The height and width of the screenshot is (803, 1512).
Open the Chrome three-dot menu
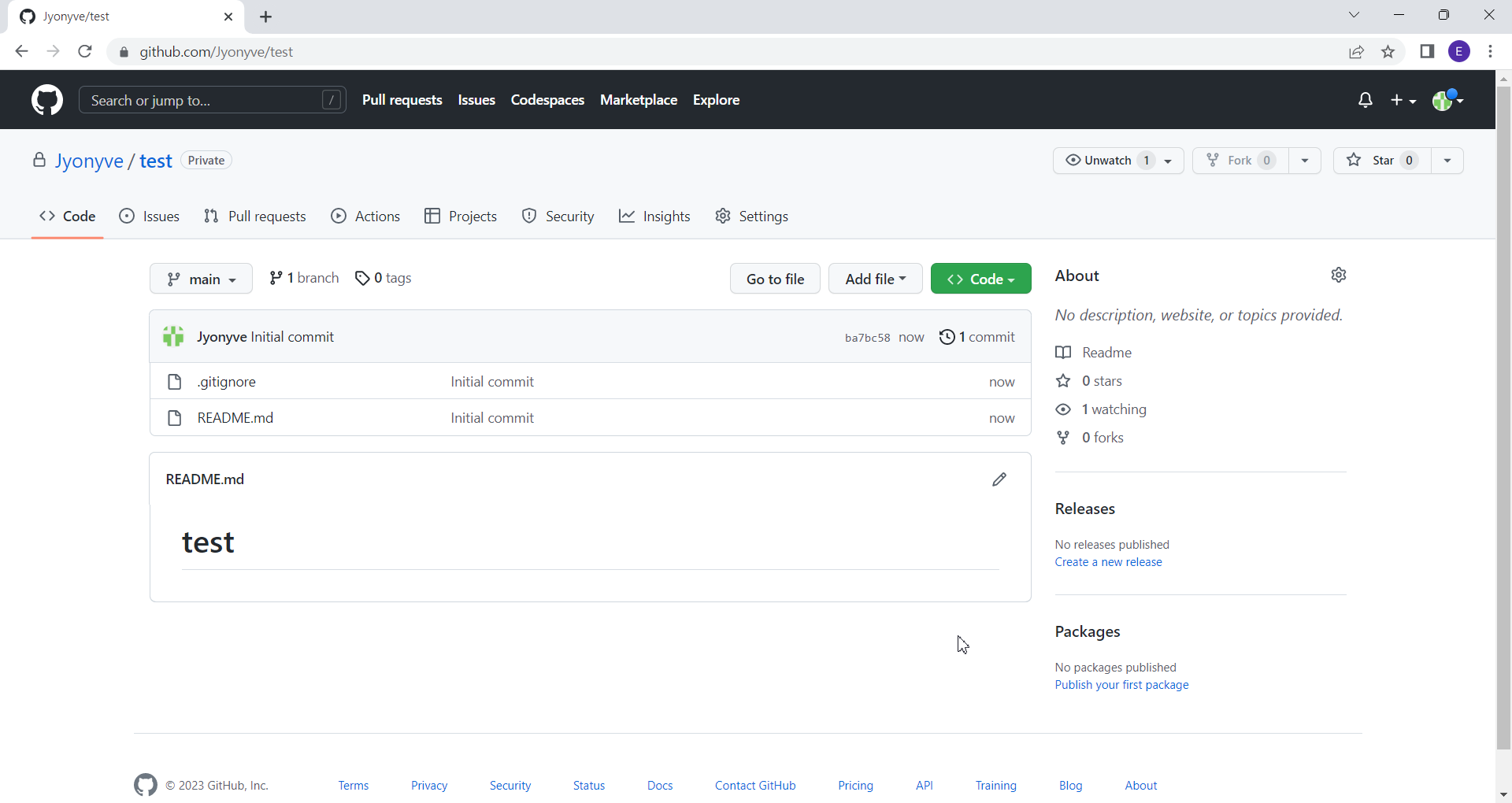click(1490, 52)
